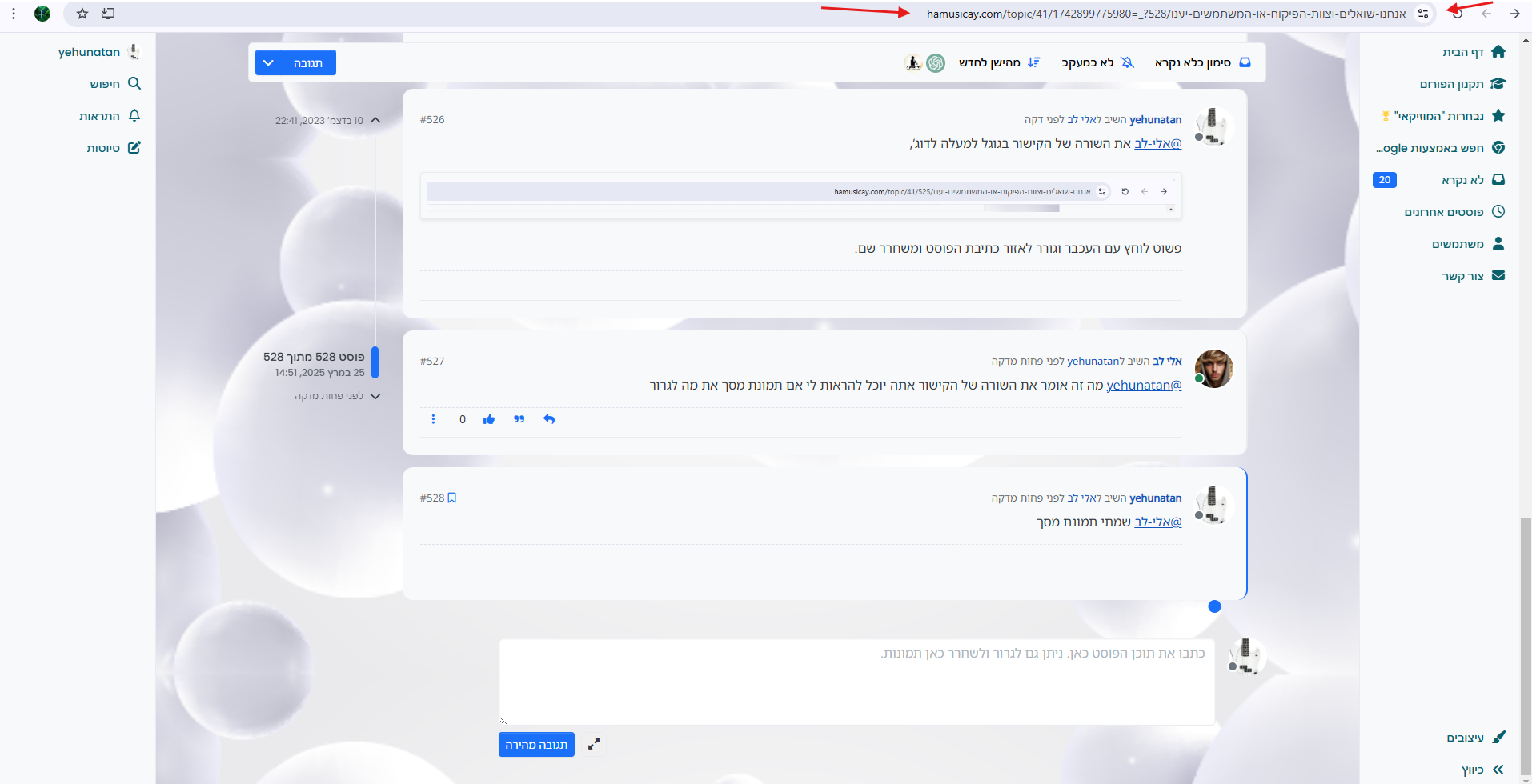Open yehunatan author link on post 528
This screenshot has height=784, width=1532.
(1155, 498)
